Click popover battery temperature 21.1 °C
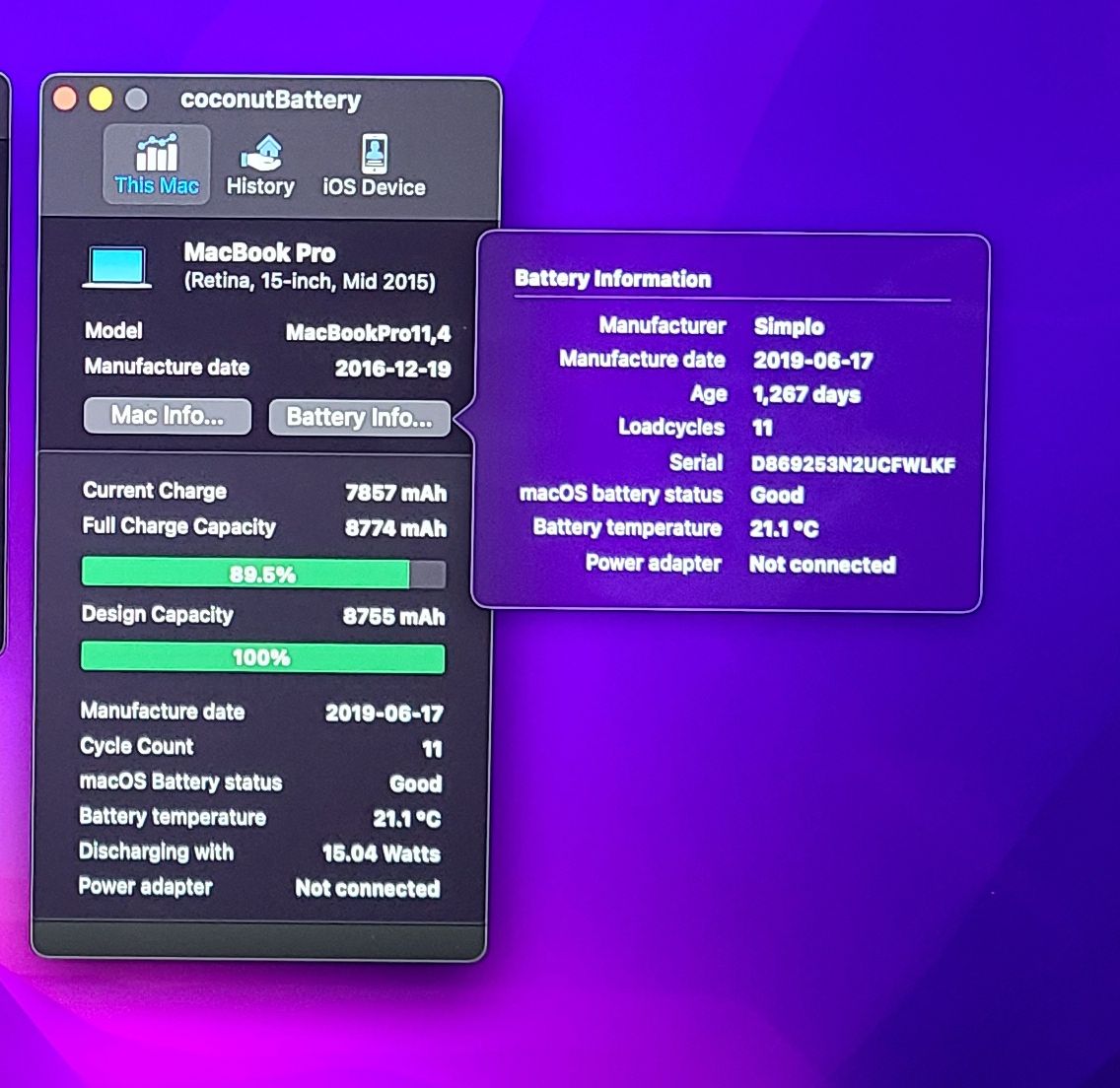 point(784,528)
